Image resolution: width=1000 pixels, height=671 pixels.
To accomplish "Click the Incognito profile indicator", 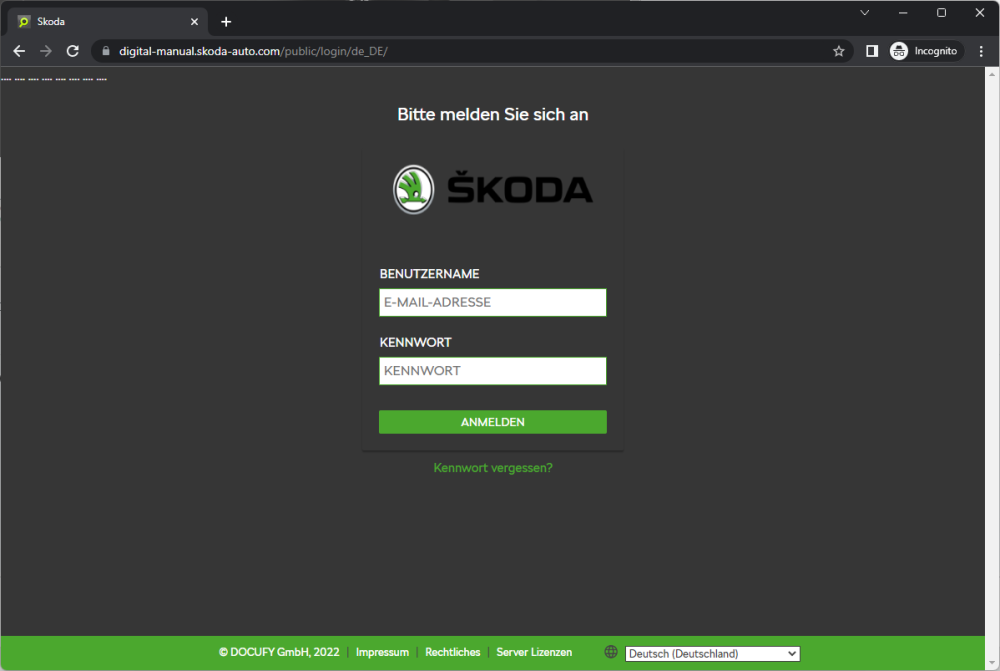I will coord(925,51).
